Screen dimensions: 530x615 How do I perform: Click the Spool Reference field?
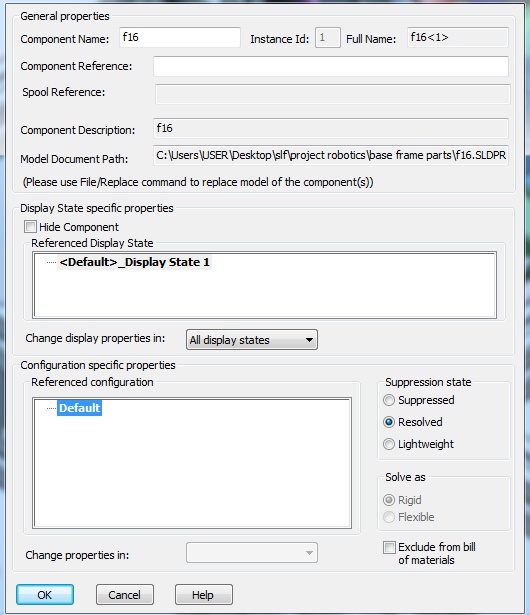[333, 94]
